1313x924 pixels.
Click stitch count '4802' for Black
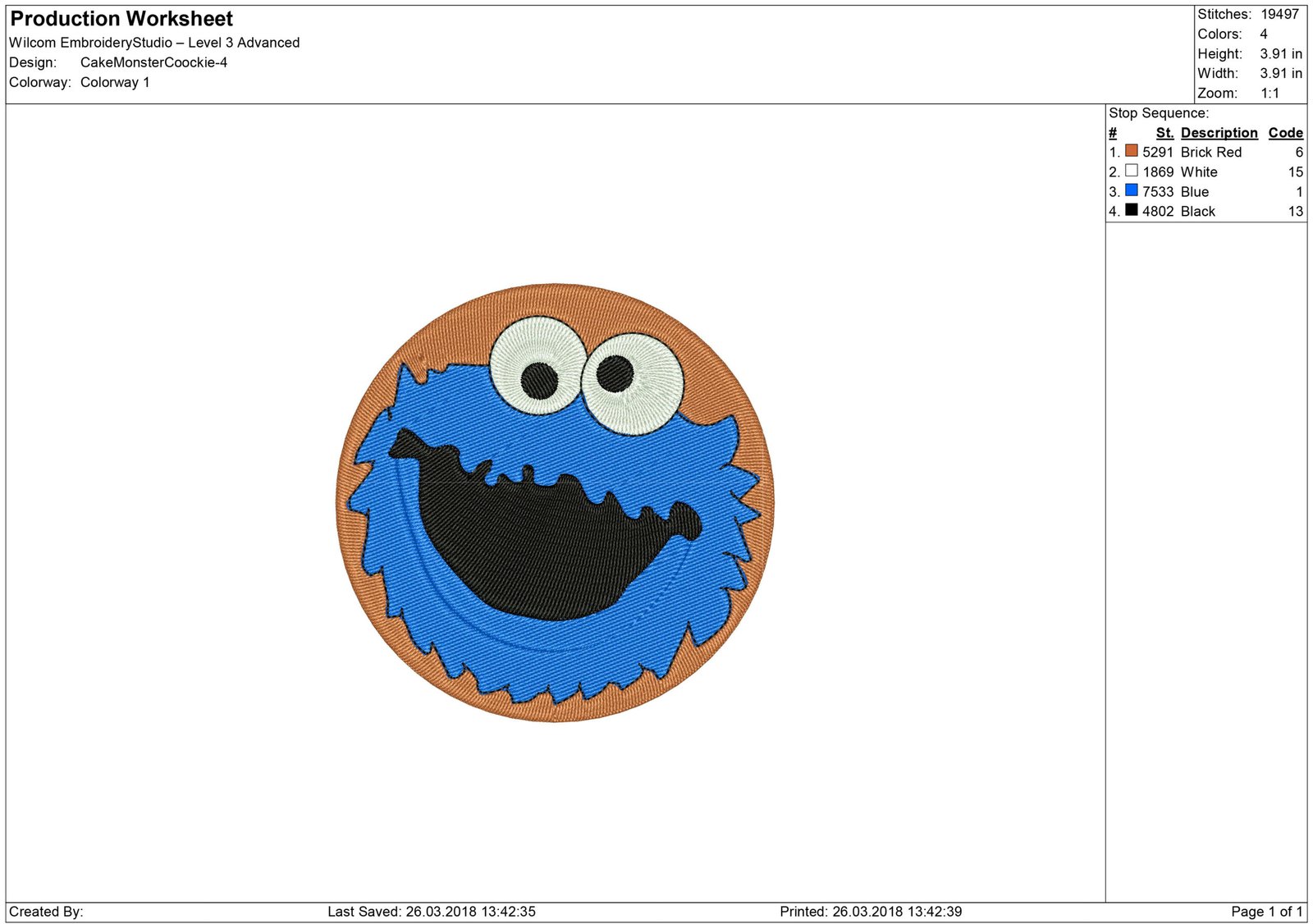[1158, 211]
